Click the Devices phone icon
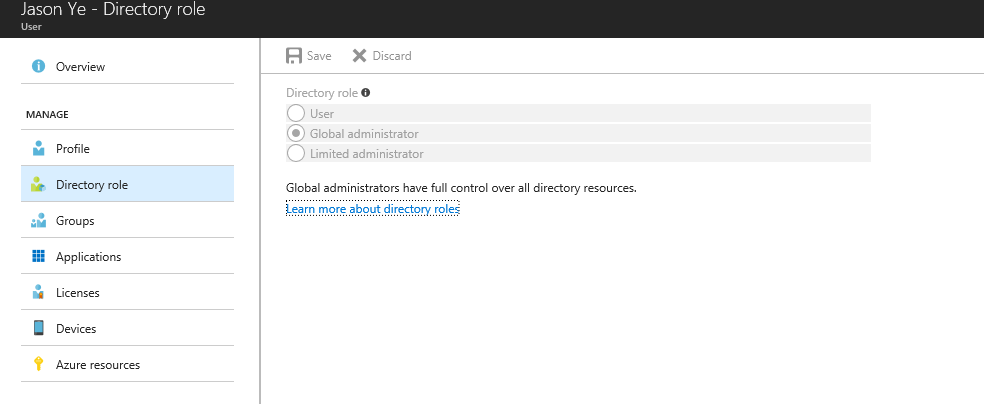The height and width of the screenshot is (404, 984). pyautogui.click(x=39, y=328)
